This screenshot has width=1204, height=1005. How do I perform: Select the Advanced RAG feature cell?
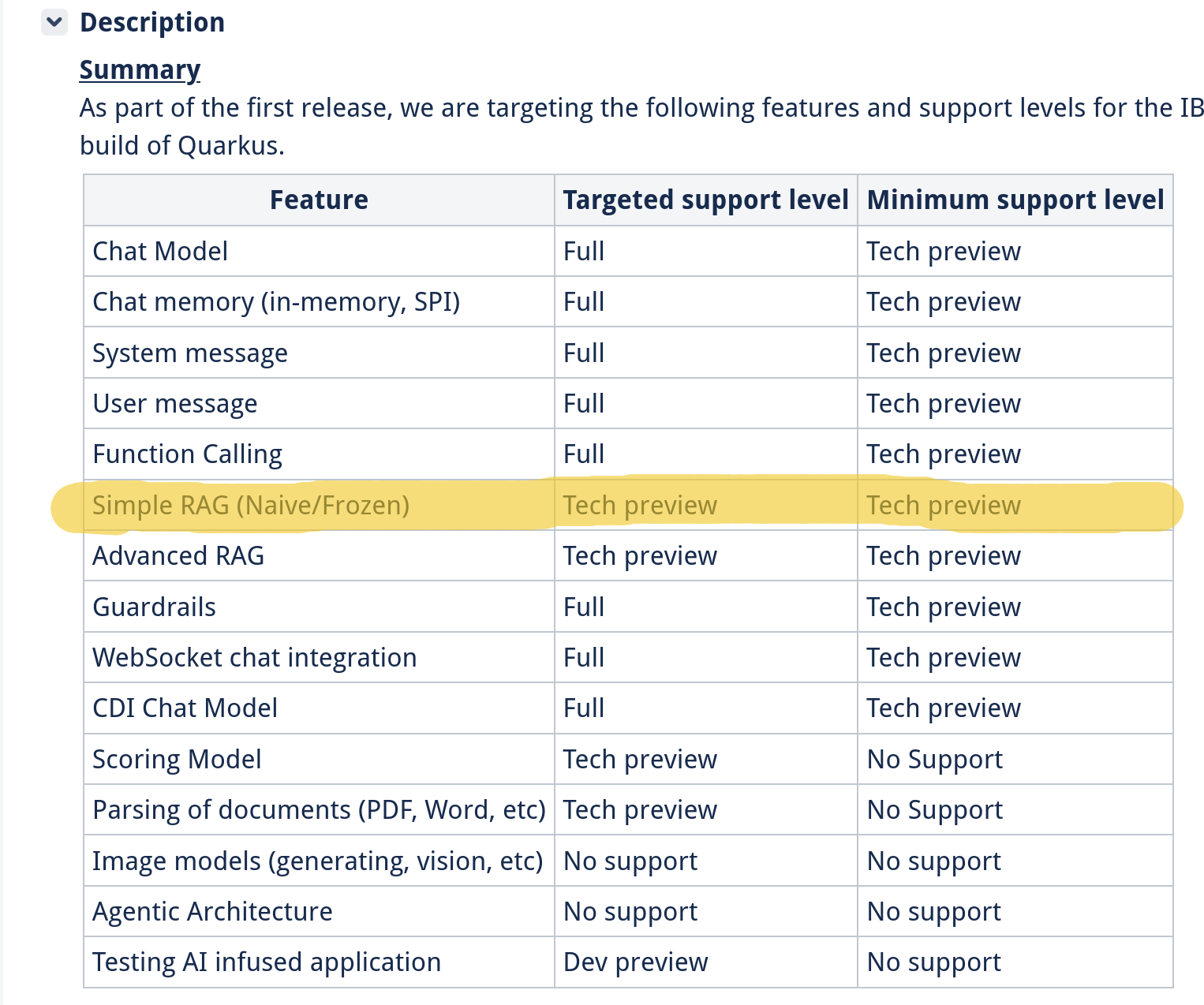pos(178,555)
